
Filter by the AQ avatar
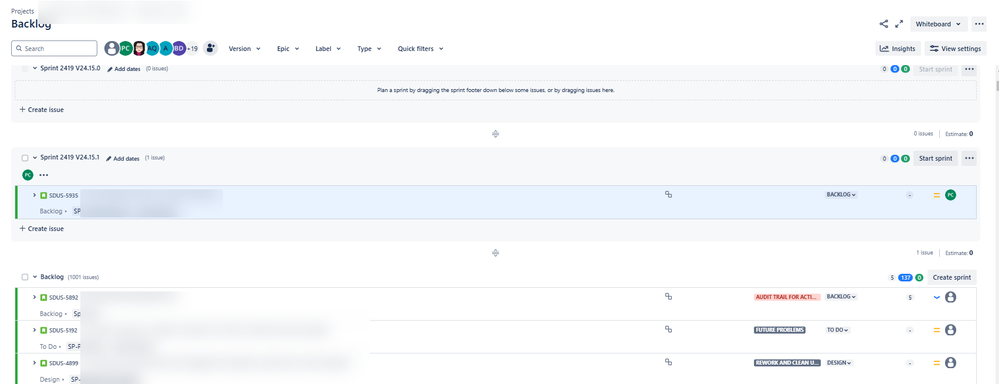[x=152, y=48]
